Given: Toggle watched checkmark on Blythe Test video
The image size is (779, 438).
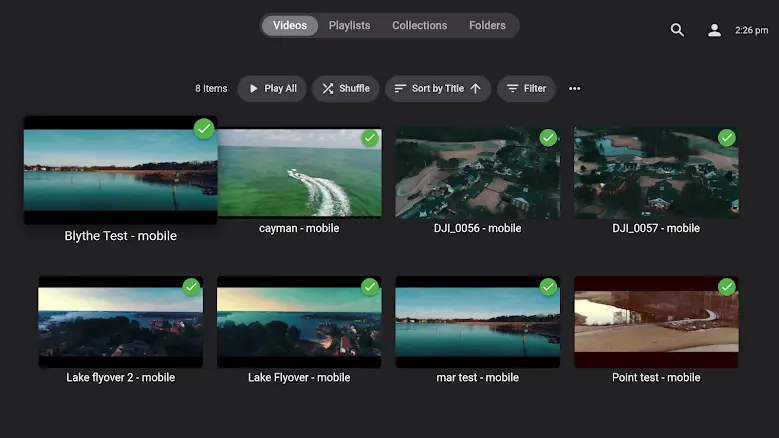Looking at the screenshot, I should tap(204, 128).
